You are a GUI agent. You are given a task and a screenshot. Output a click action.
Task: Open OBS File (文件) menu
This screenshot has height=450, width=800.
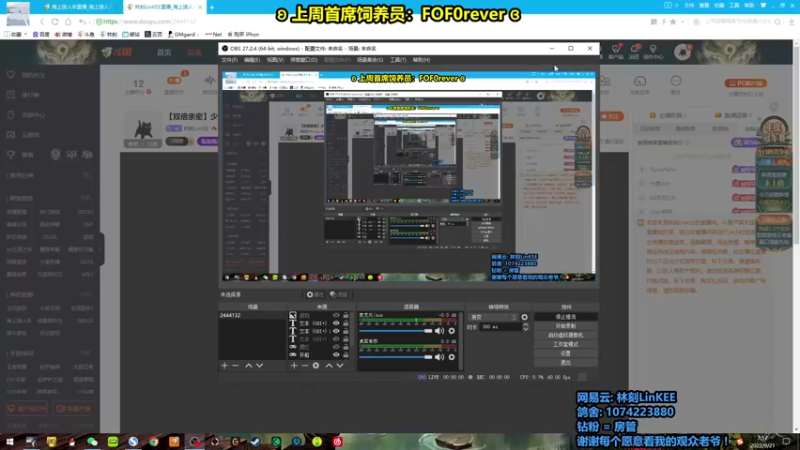(230, 60)
